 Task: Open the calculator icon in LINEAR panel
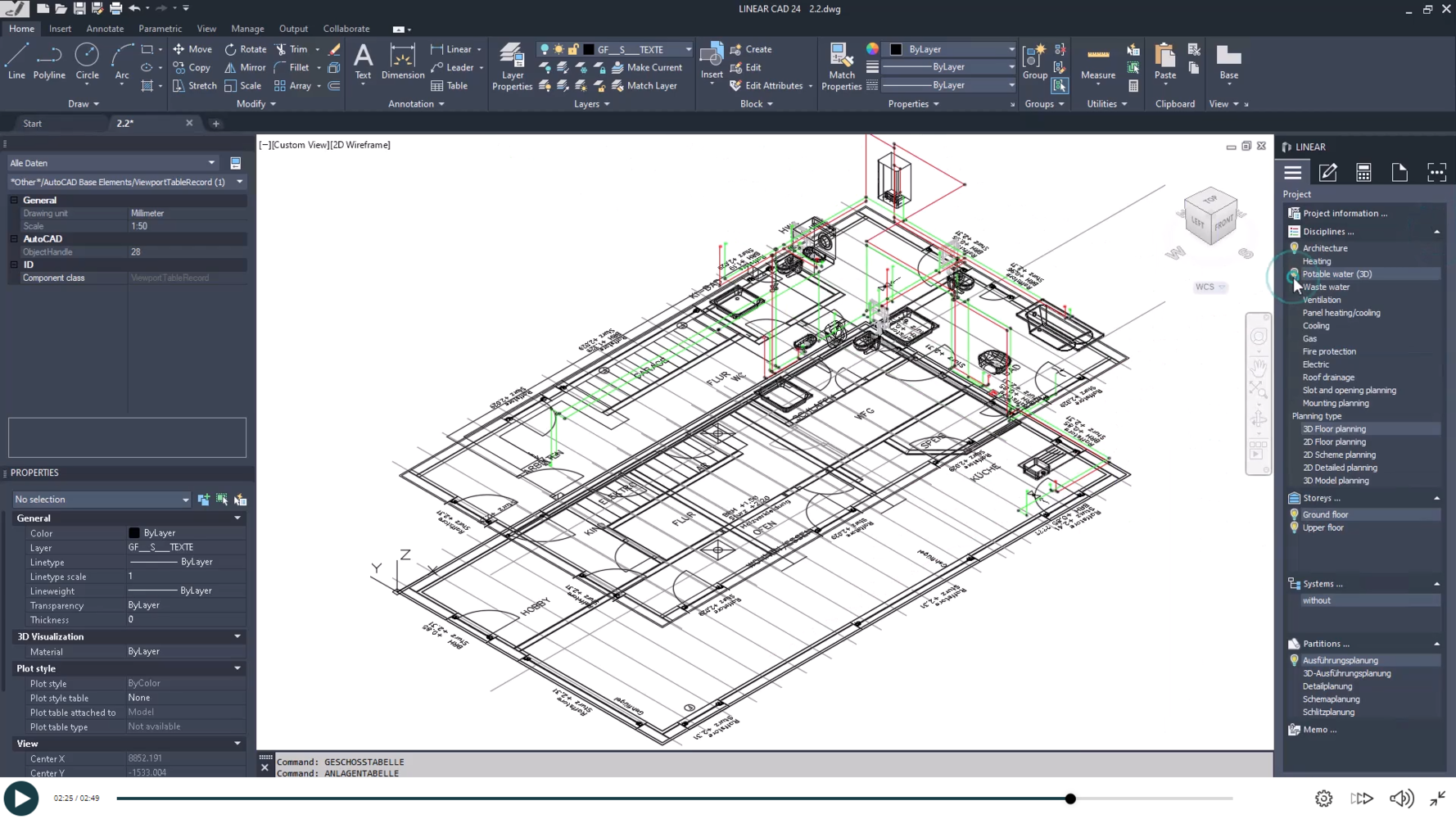(1363, 172)
